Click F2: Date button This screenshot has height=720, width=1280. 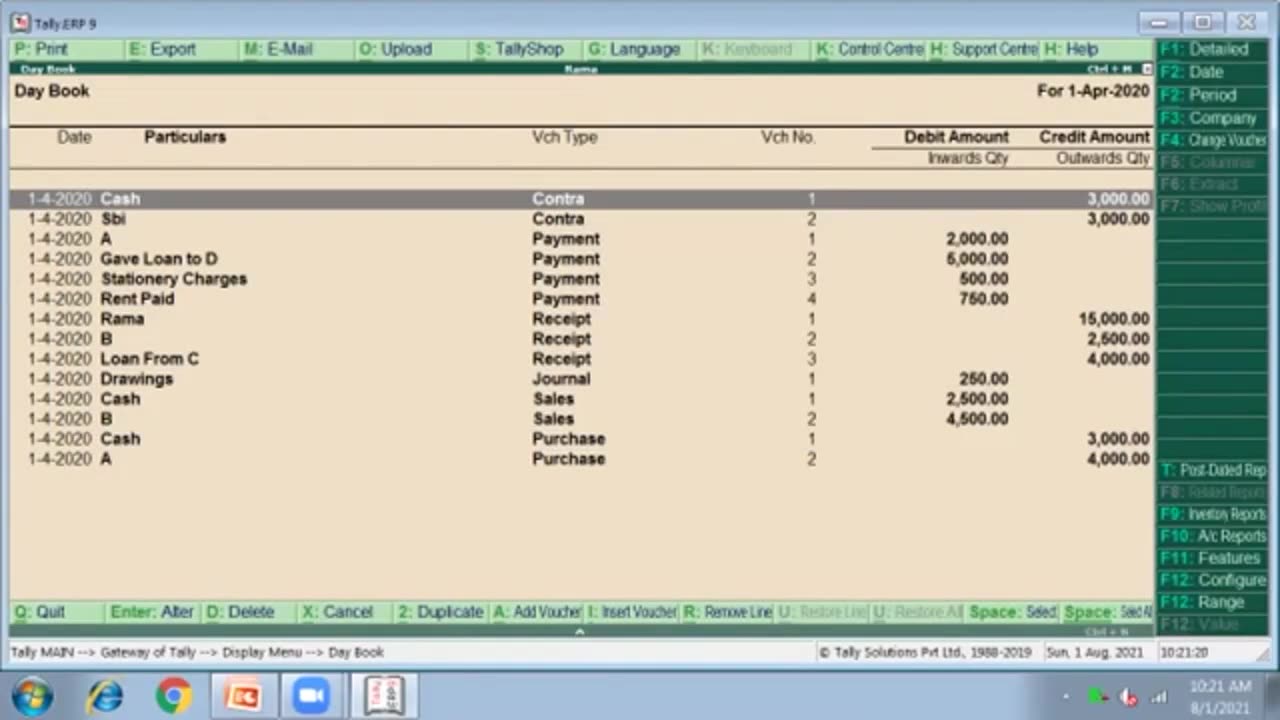click(1212, 72)
